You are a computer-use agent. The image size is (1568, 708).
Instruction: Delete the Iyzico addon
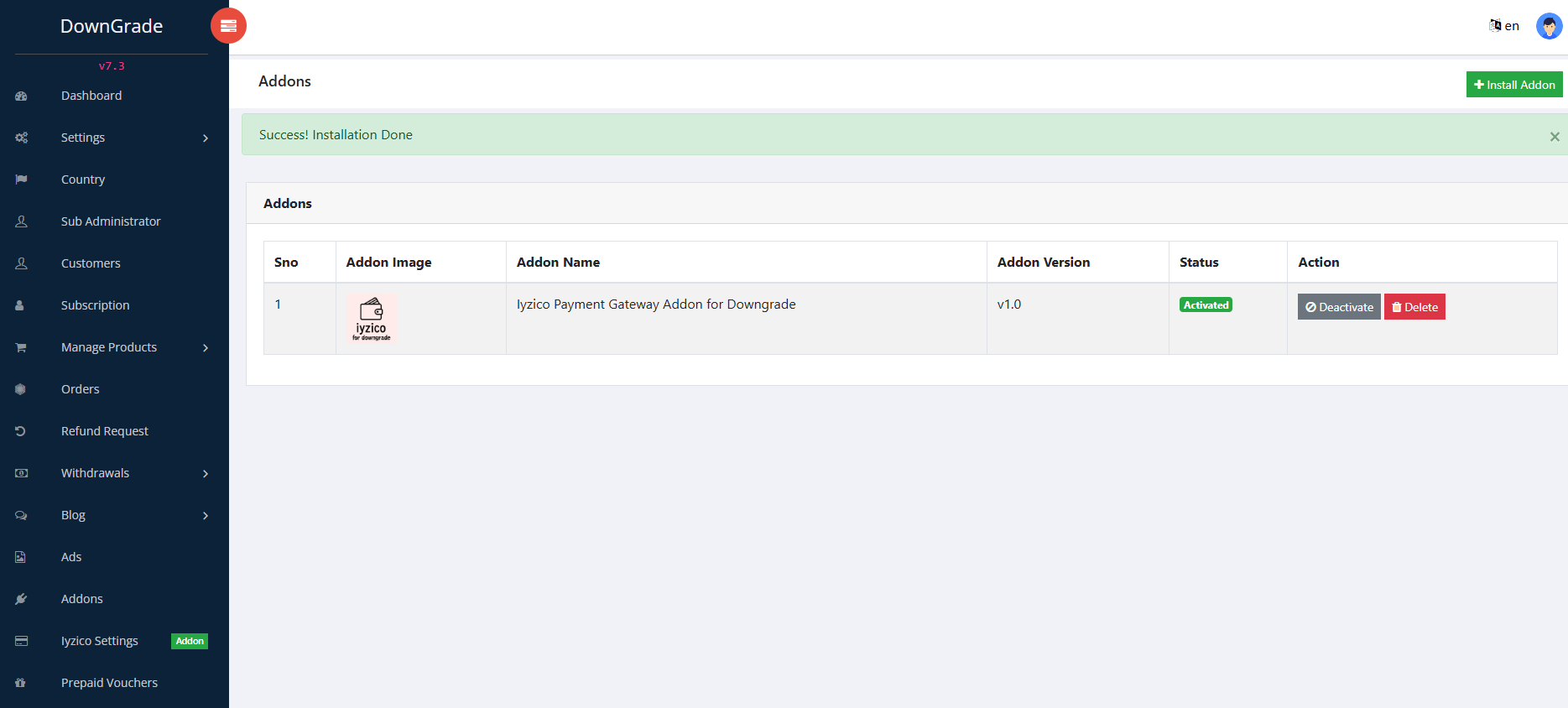pyautogui.click(x=1414, y=307)
